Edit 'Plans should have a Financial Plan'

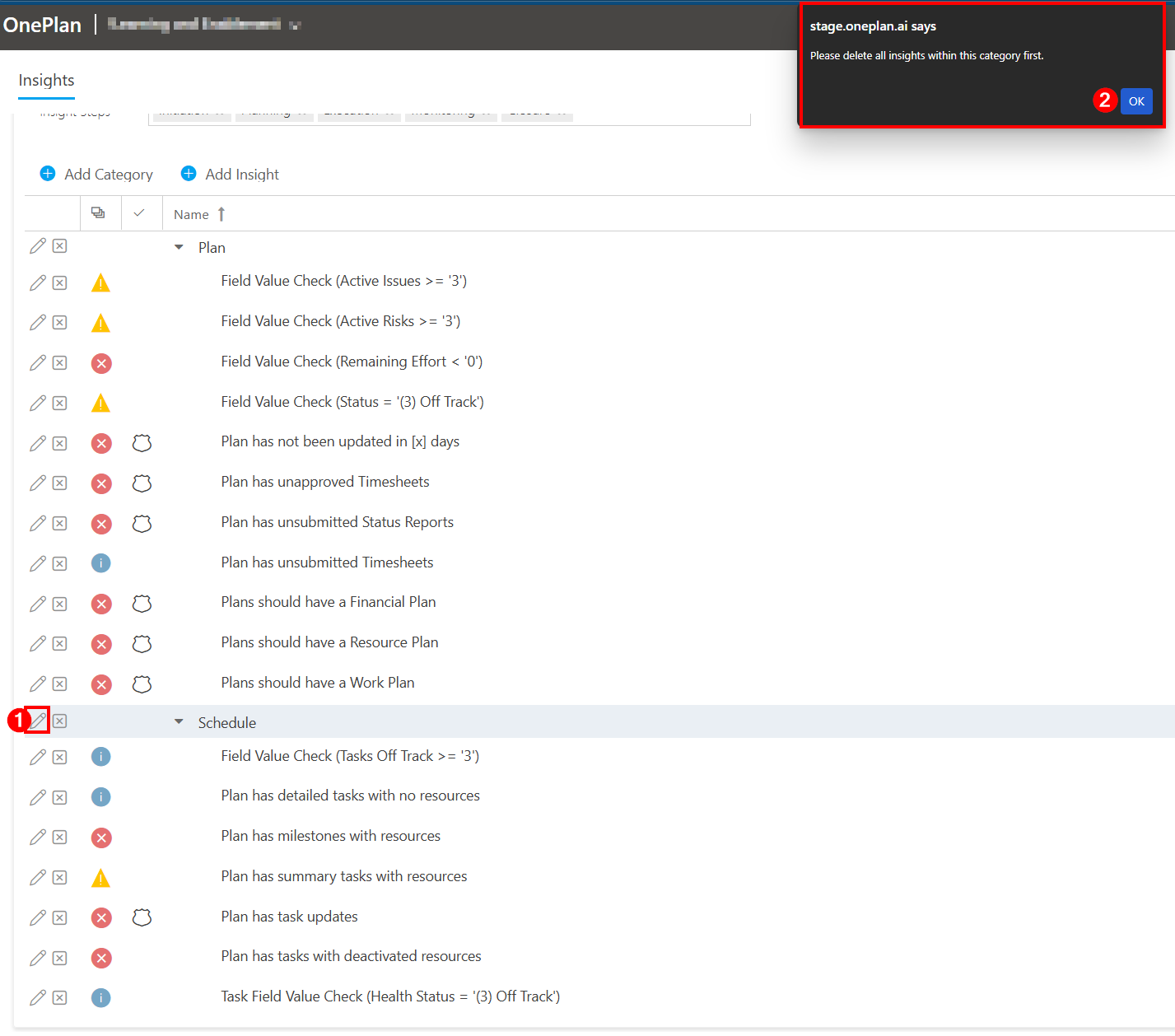pos(38,604)
